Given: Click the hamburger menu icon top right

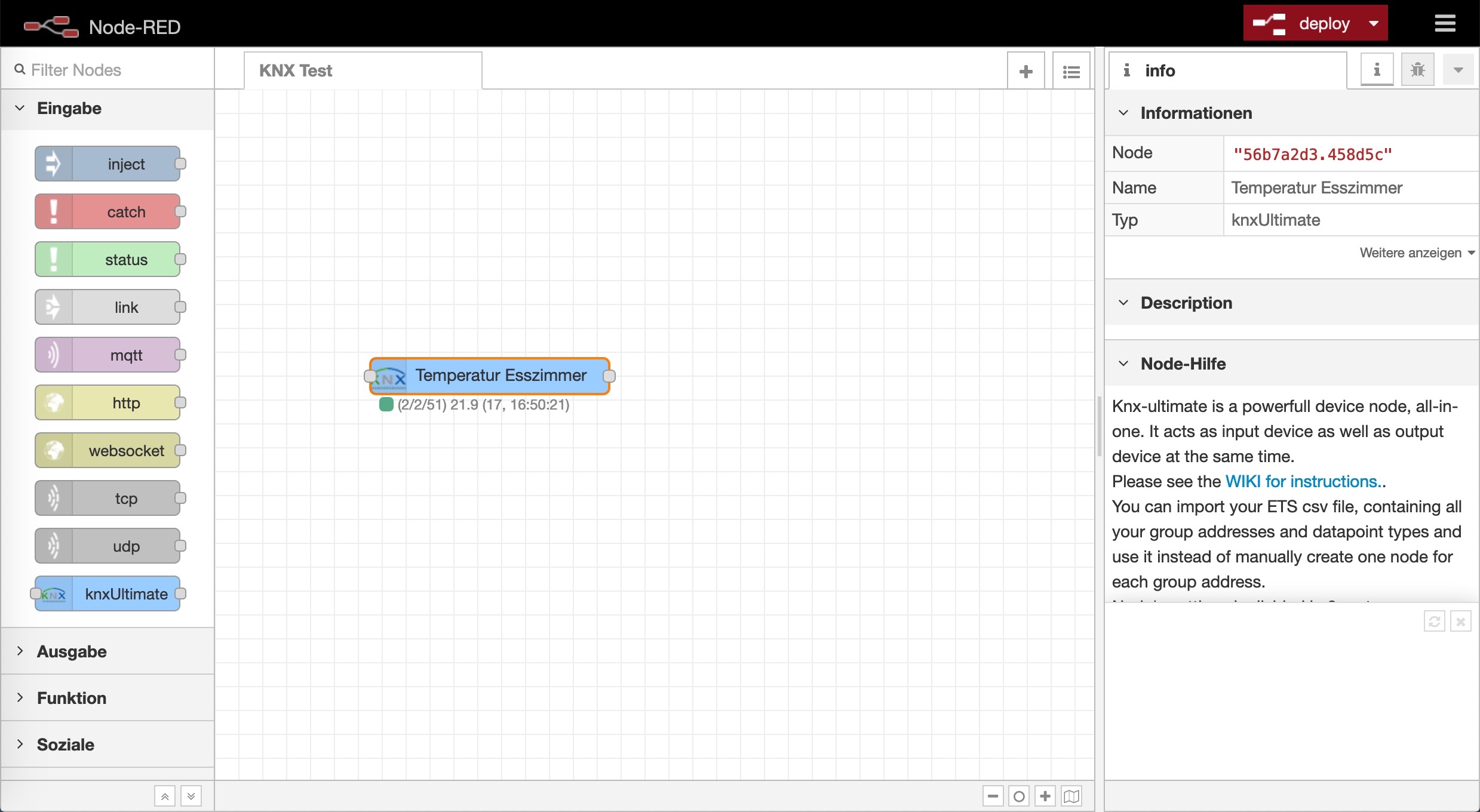Looking at the screenshot, I should tap(1445, 23).
